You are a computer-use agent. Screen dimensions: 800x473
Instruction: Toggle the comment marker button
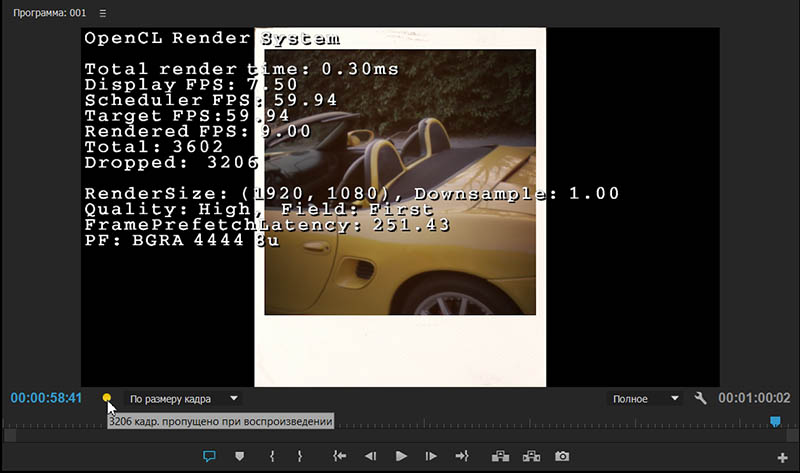coord(209,456)
